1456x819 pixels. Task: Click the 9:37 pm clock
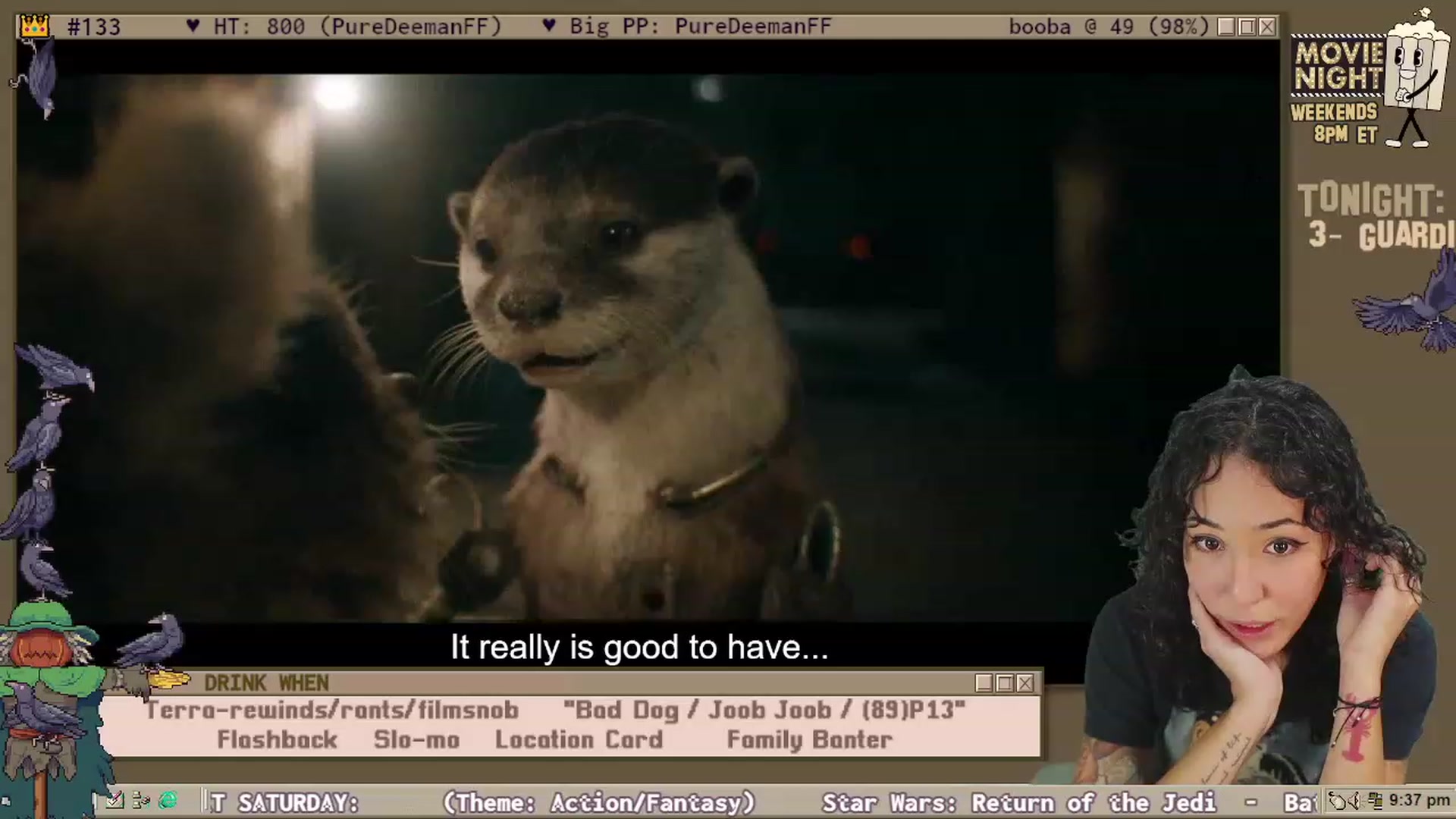pyautogui.click(x=1419, y=801)
